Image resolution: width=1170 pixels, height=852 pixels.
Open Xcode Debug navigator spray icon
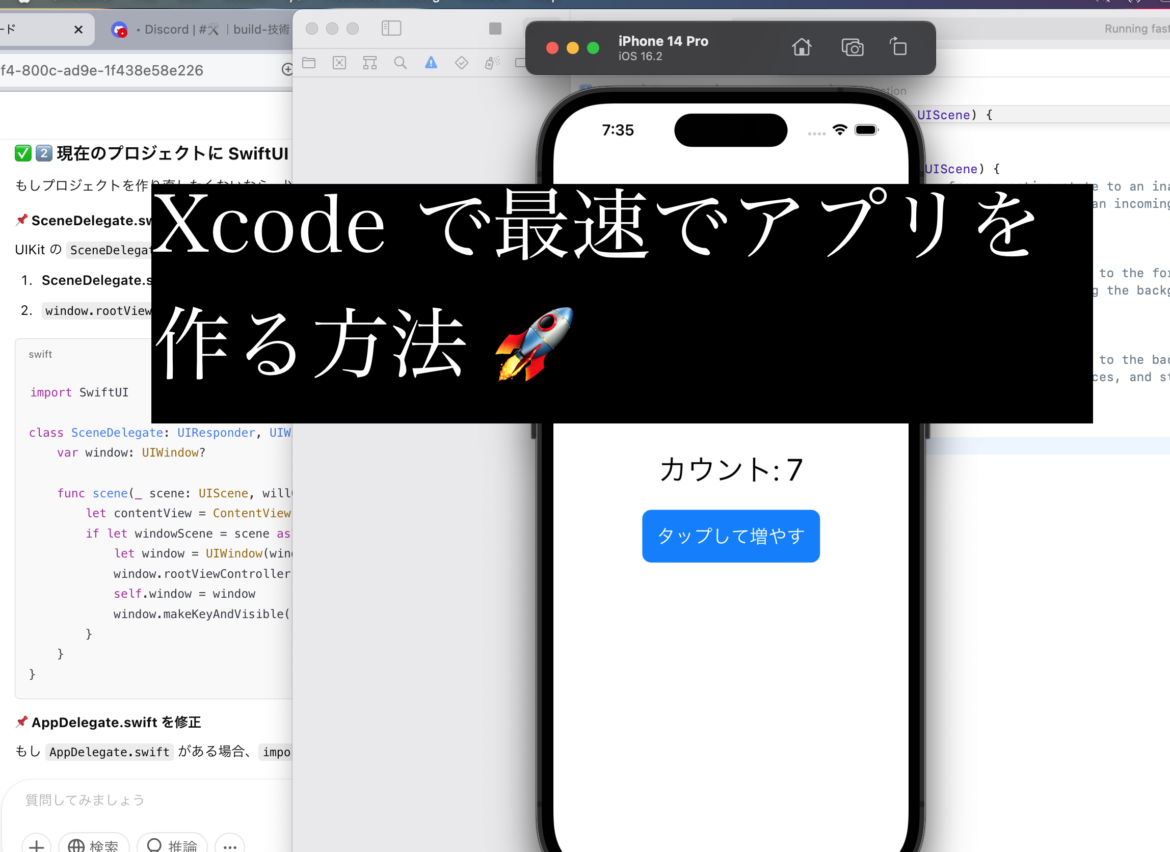pos(492,63)
